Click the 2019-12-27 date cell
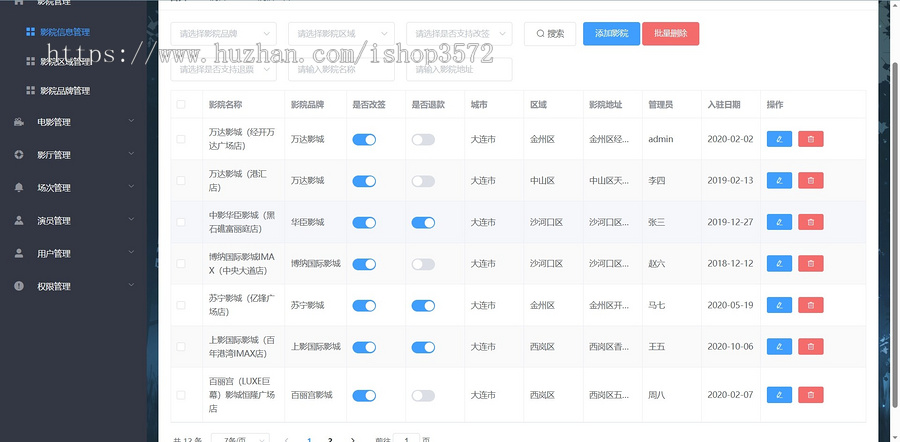Viewport: 900px width, 442px height. 730,222
